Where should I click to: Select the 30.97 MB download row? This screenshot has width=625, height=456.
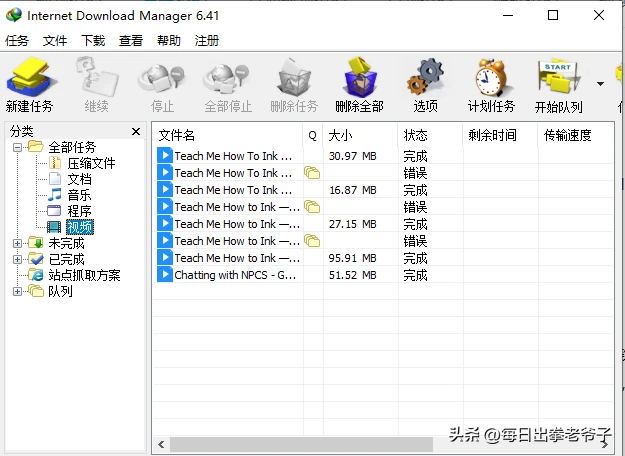point(383,156)
